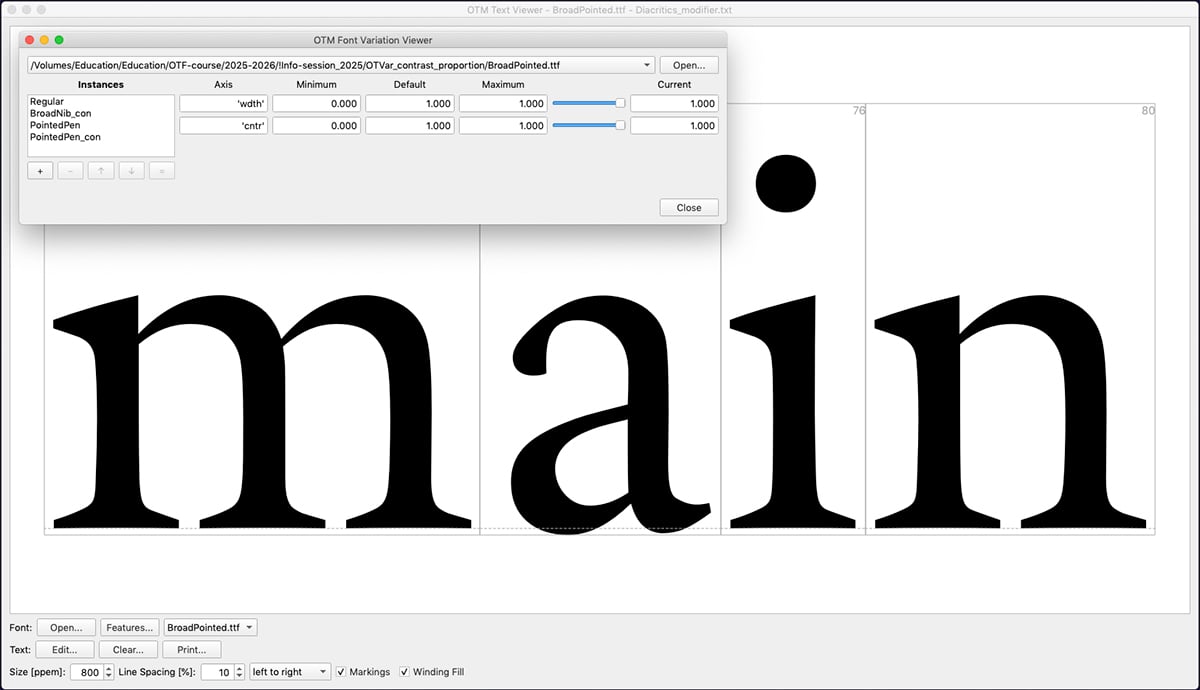The height and width of the screenshot is (690, 1200).
Task: Click the Line Spacing field showing 10
Action: point(217,672)
